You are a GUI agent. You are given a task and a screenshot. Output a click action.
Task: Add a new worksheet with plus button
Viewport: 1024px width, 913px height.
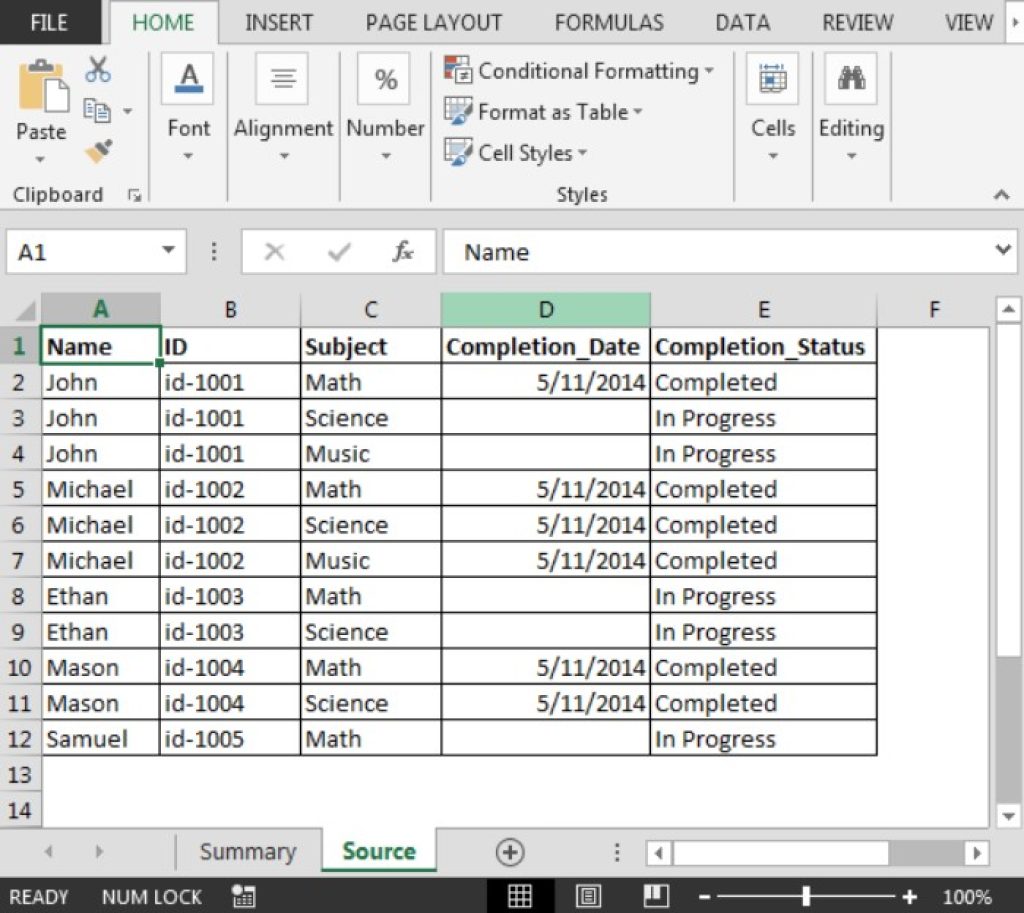click(x=510, y=851)
